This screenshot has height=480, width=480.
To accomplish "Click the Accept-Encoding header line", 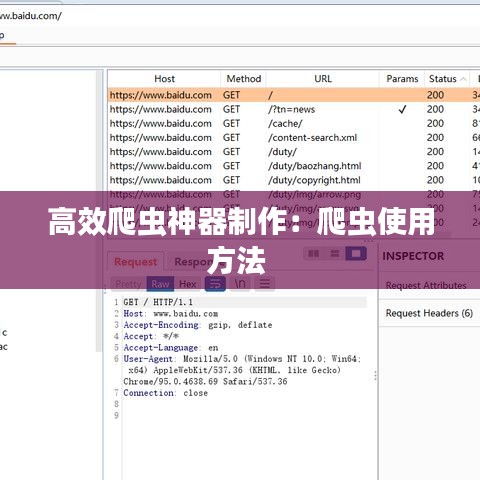I will tap(198, 325).
